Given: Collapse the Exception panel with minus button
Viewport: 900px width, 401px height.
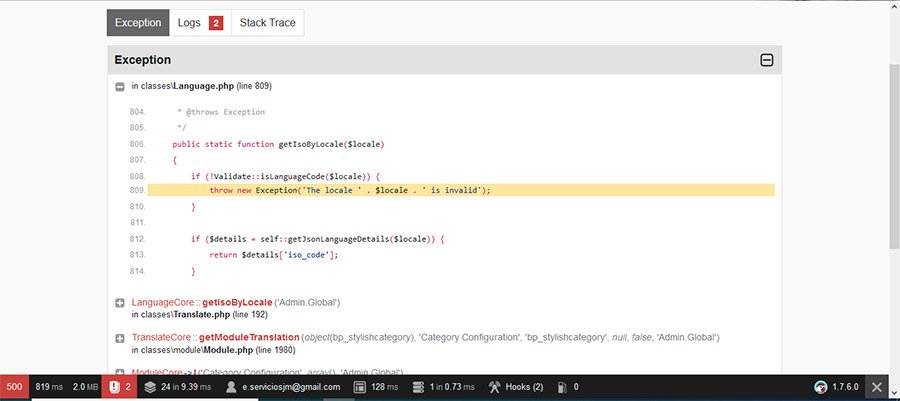Looking at the screenshot, I should pos(767,60).
